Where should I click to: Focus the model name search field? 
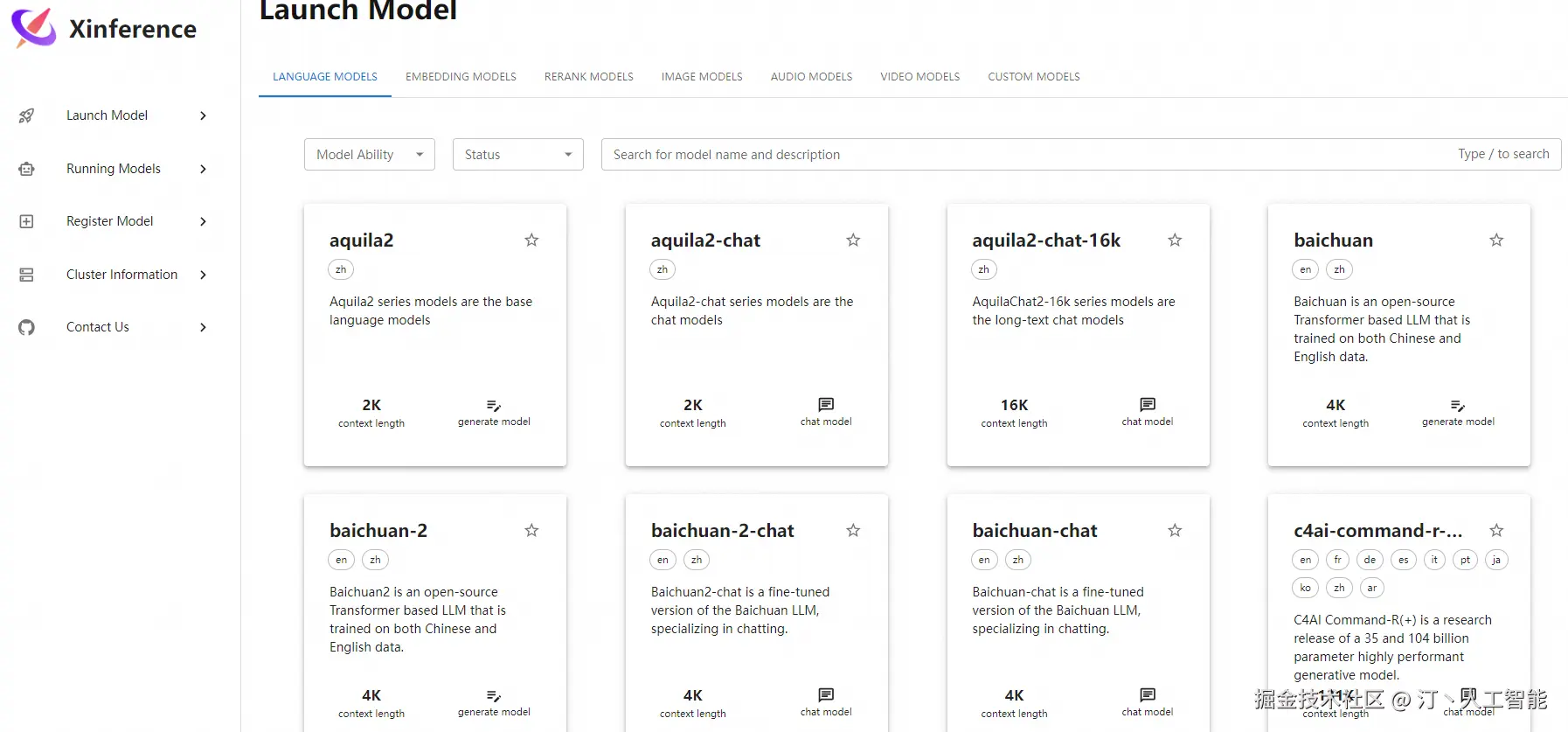[1081, 155]
